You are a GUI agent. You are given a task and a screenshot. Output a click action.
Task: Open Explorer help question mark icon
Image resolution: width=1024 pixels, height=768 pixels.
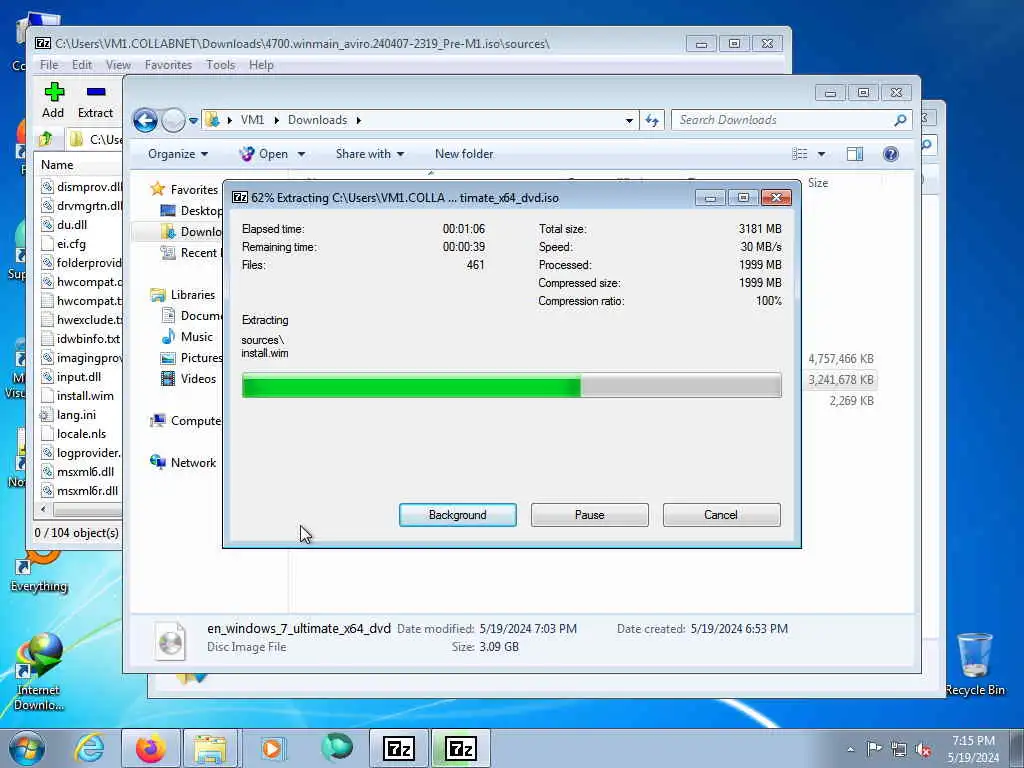(891, 154)
